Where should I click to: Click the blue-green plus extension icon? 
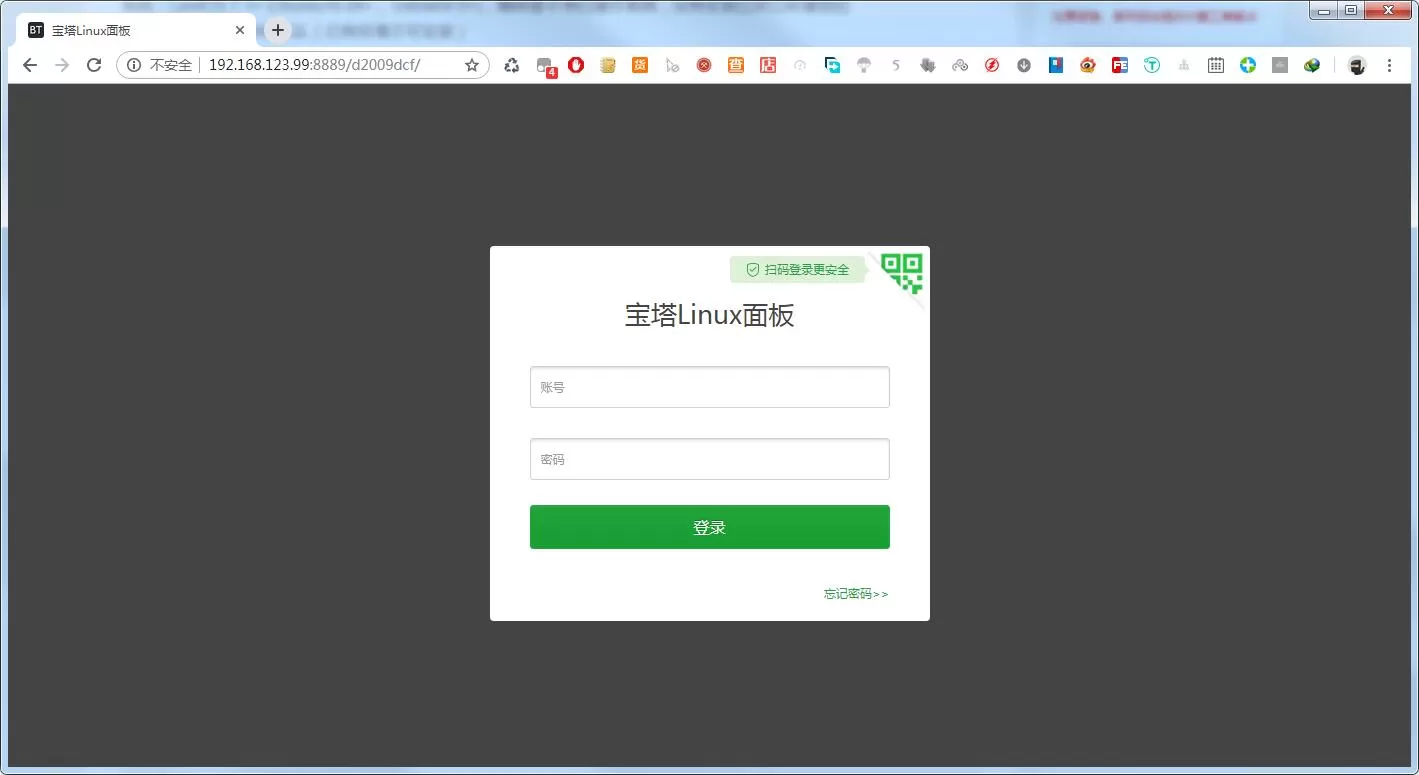(x=1248, y=65)
